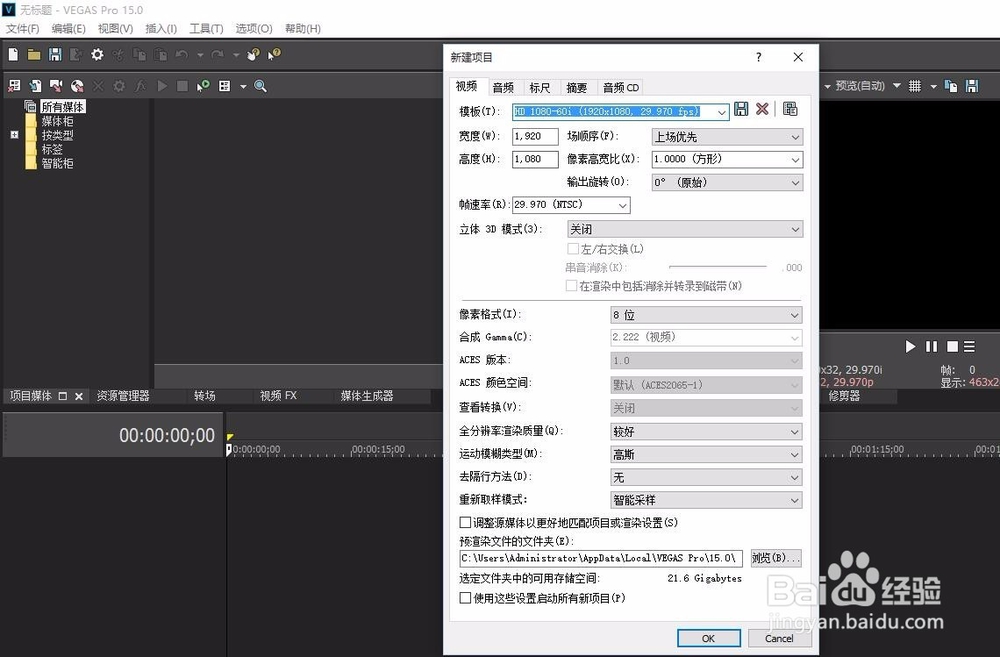Click the Auto Preview icon in media toolbar
The width and height of the screenshot is (1000, 657).
click(x=203, y=86)
